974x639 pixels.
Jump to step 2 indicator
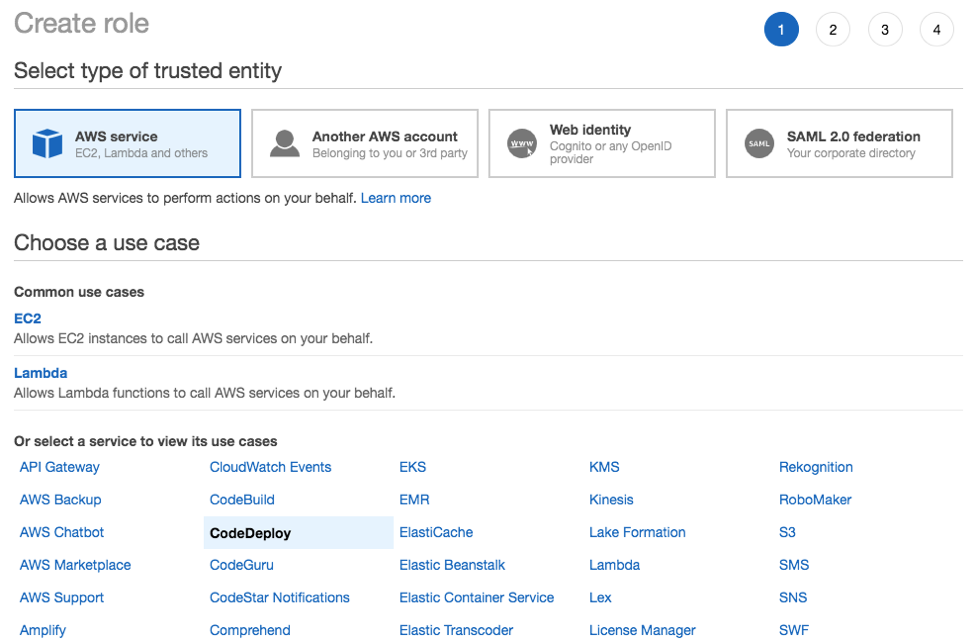point(833,29)
